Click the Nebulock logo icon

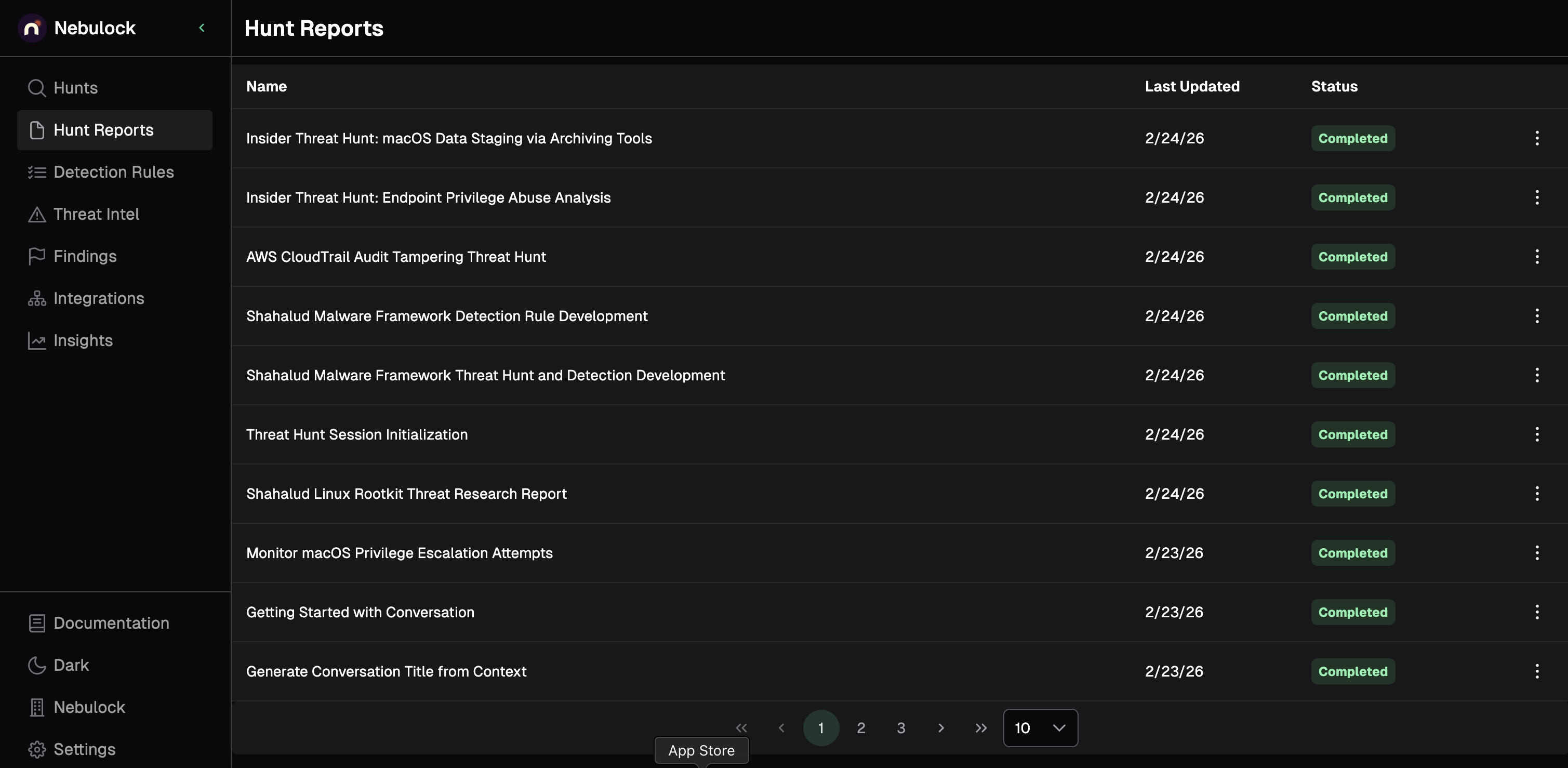[32, 28]
